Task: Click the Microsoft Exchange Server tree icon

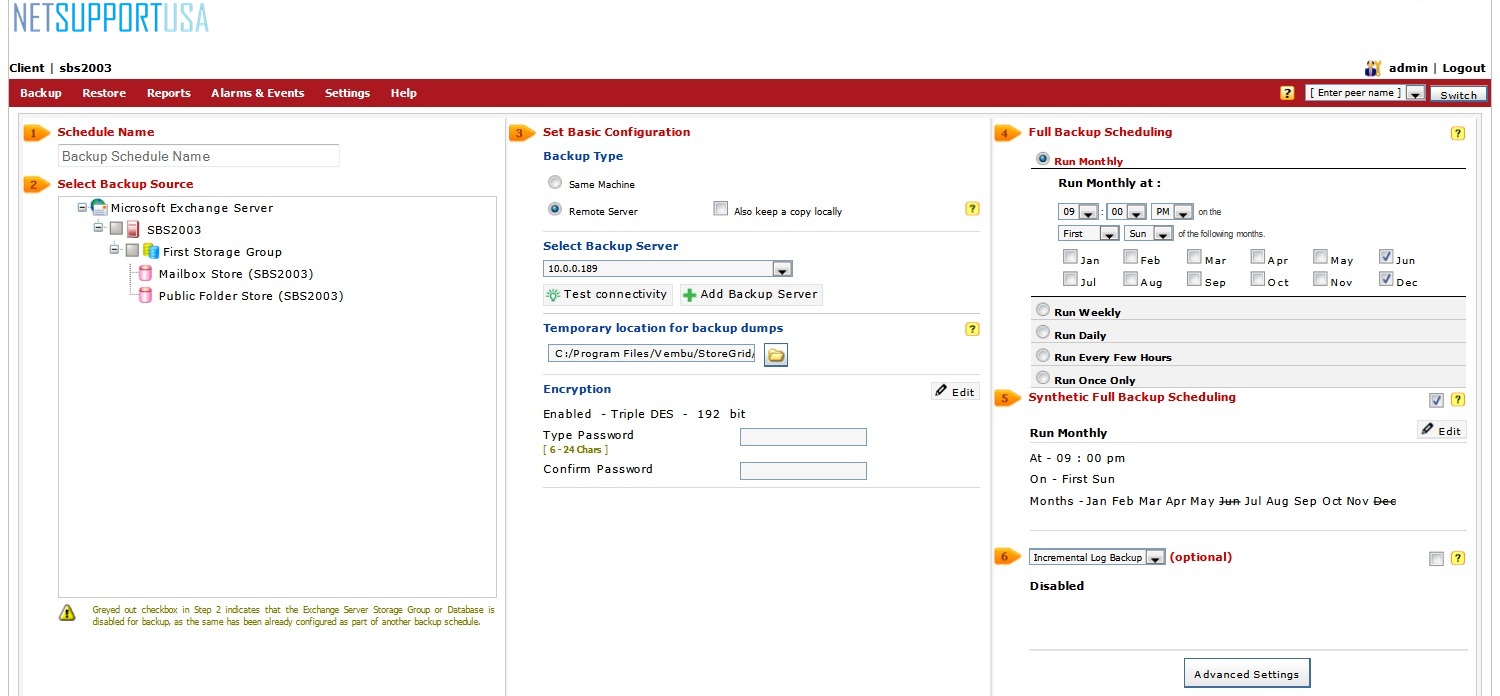Action: pos(98,208)
